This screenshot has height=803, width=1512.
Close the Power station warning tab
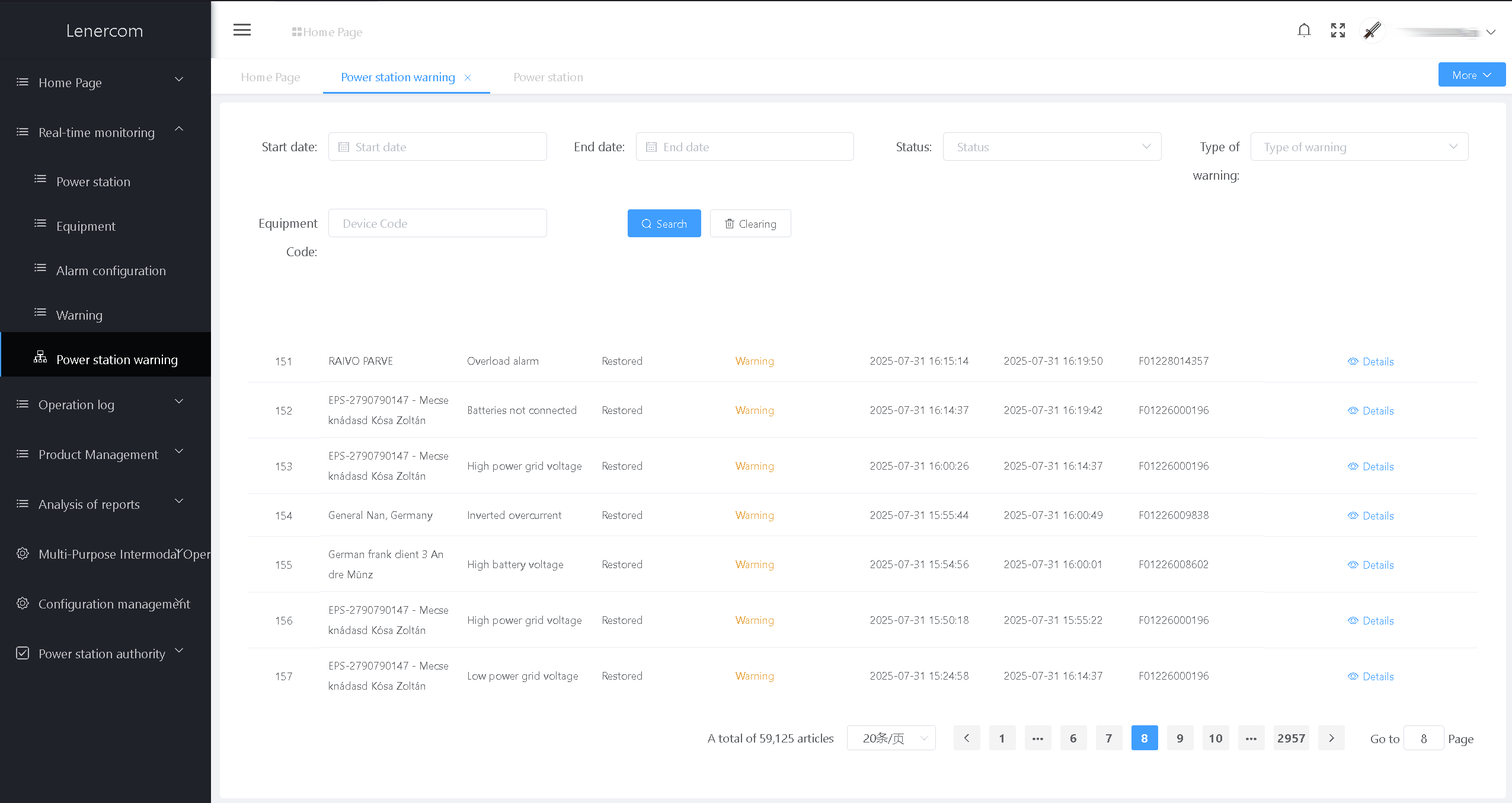pos(468,78)
